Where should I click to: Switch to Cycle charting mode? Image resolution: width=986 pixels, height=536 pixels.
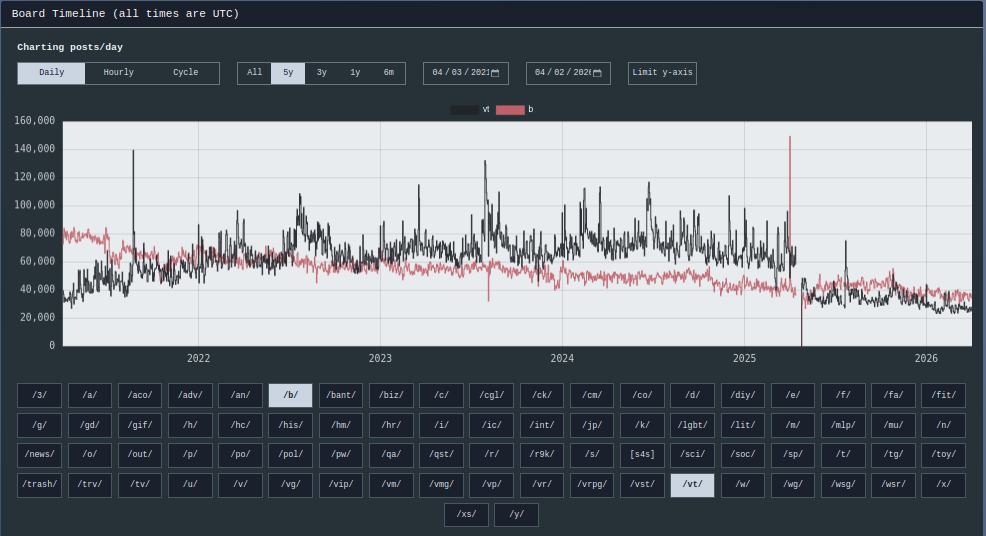(186, 73)
